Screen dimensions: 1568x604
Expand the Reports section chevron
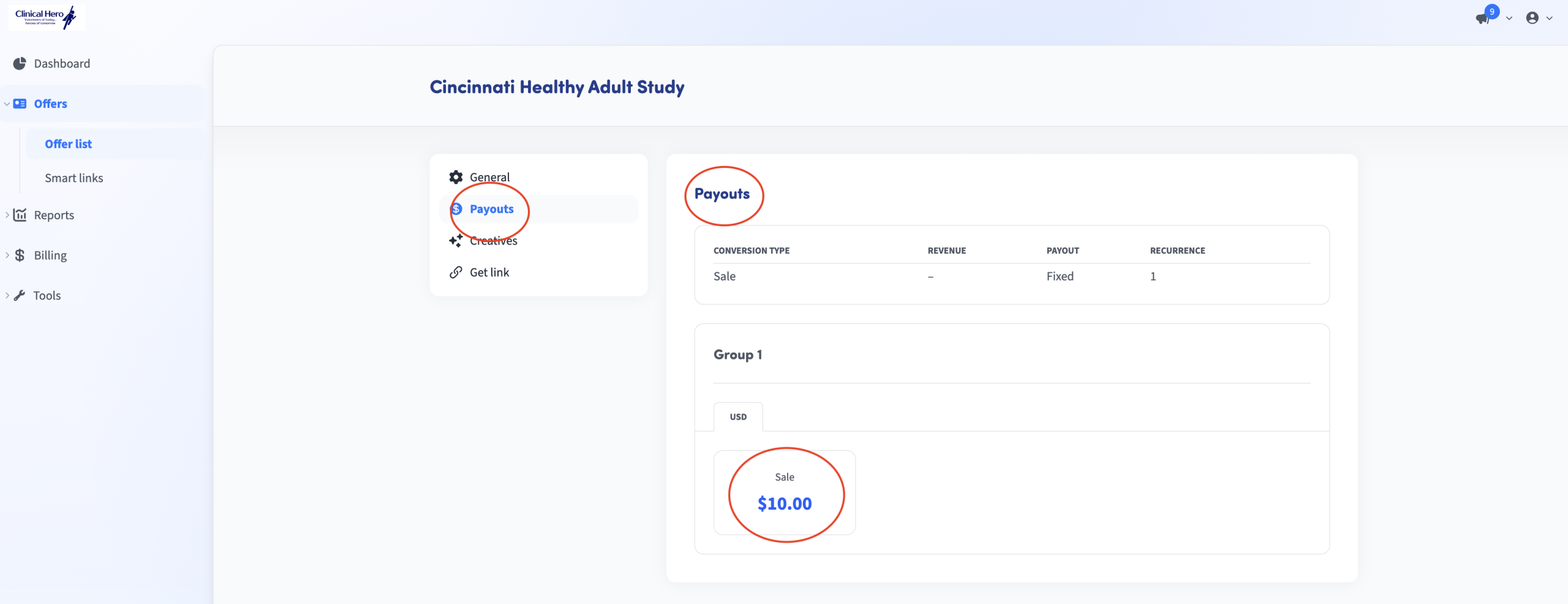(x=7, y=215)
